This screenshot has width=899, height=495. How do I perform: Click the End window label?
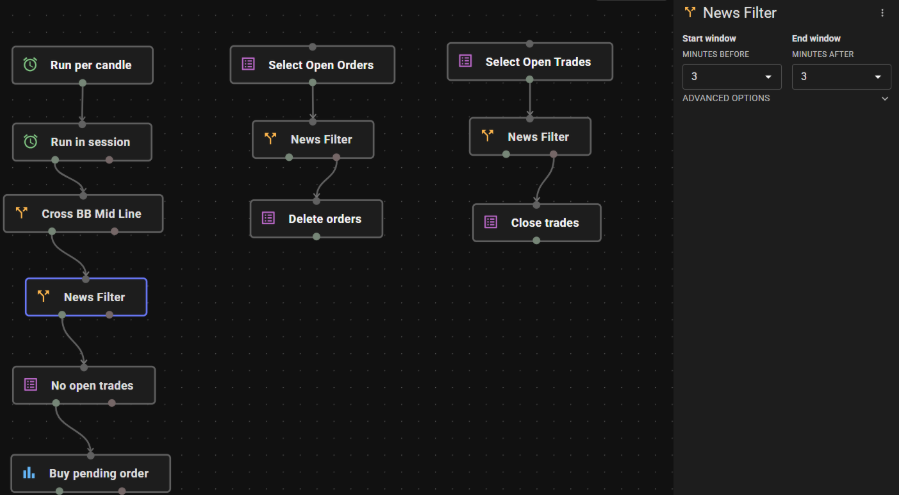(x=816, y=38)
